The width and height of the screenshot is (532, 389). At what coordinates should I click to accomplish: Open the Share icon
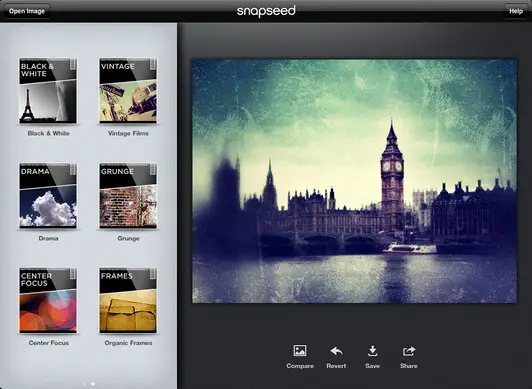(x=409, y=351)
